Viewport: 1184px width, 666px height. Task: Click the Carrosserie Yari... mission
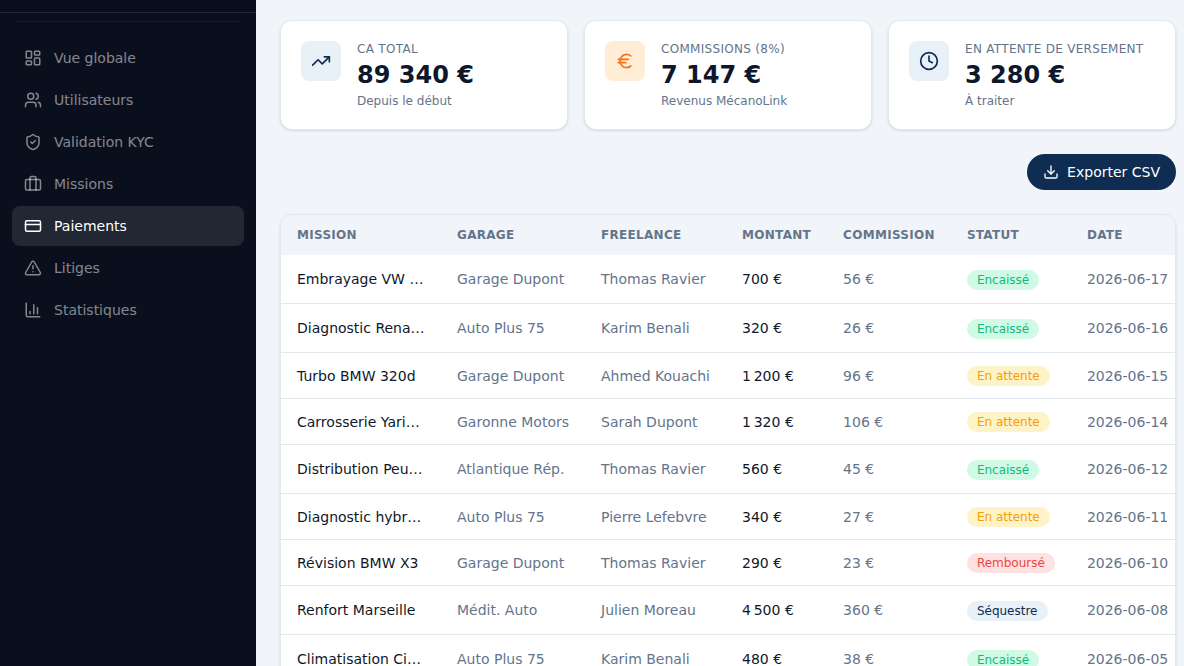coord(358,422)
